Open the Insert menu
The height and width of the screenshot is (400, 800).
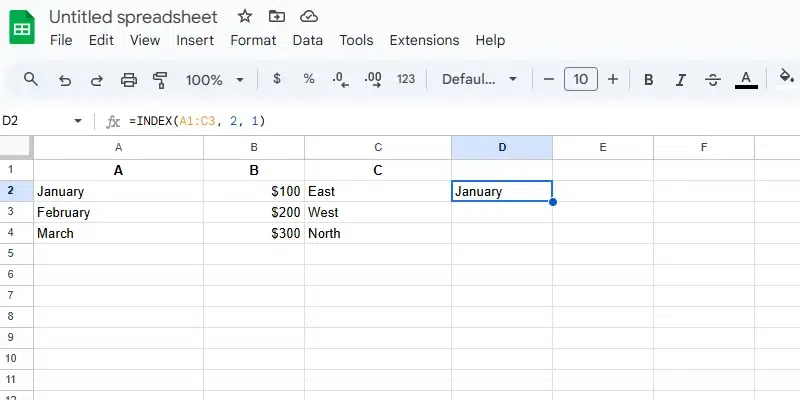tap(195, 40)
